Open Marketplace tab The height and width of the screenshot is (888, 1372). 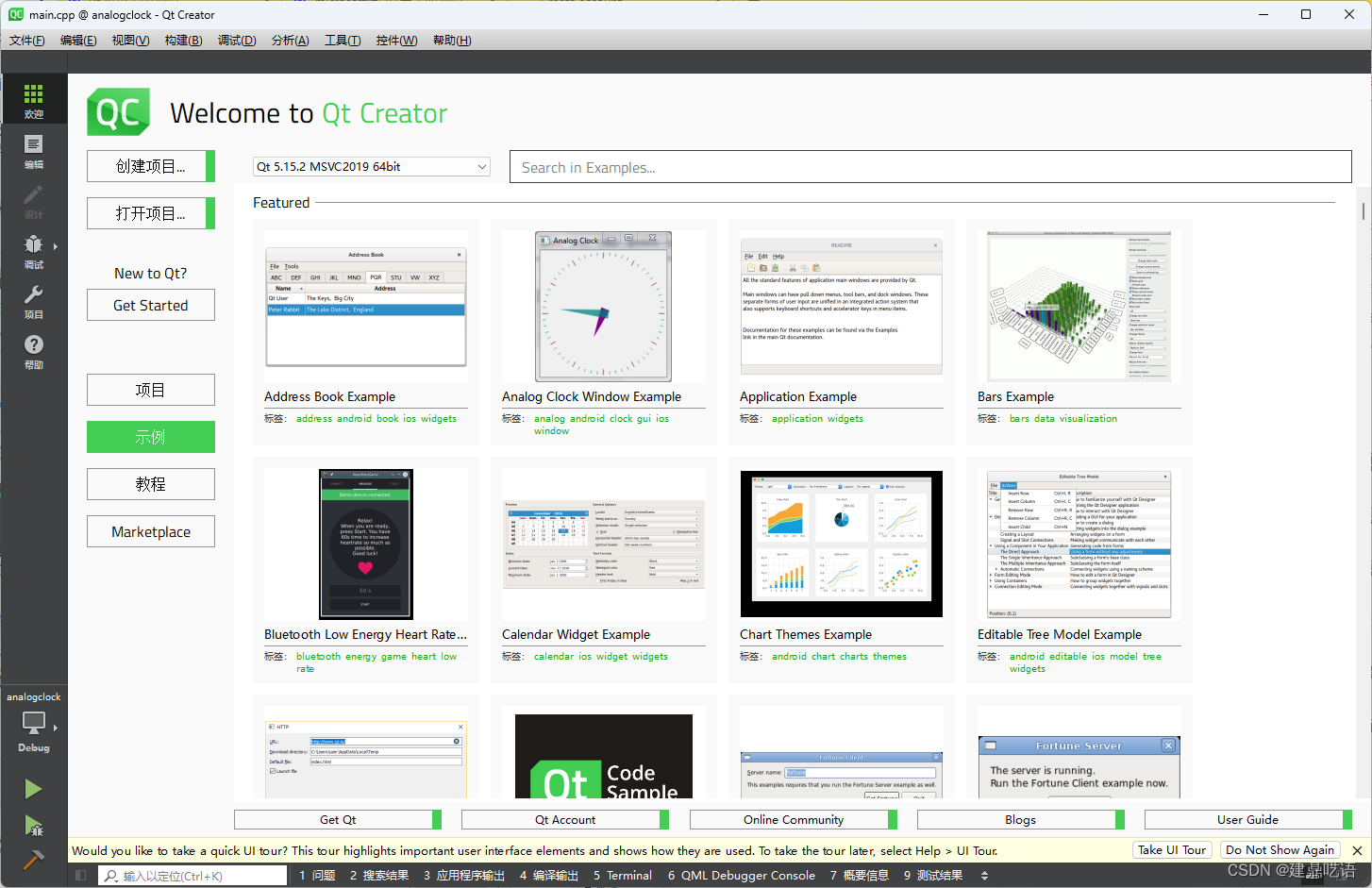(x=151, y=531)
